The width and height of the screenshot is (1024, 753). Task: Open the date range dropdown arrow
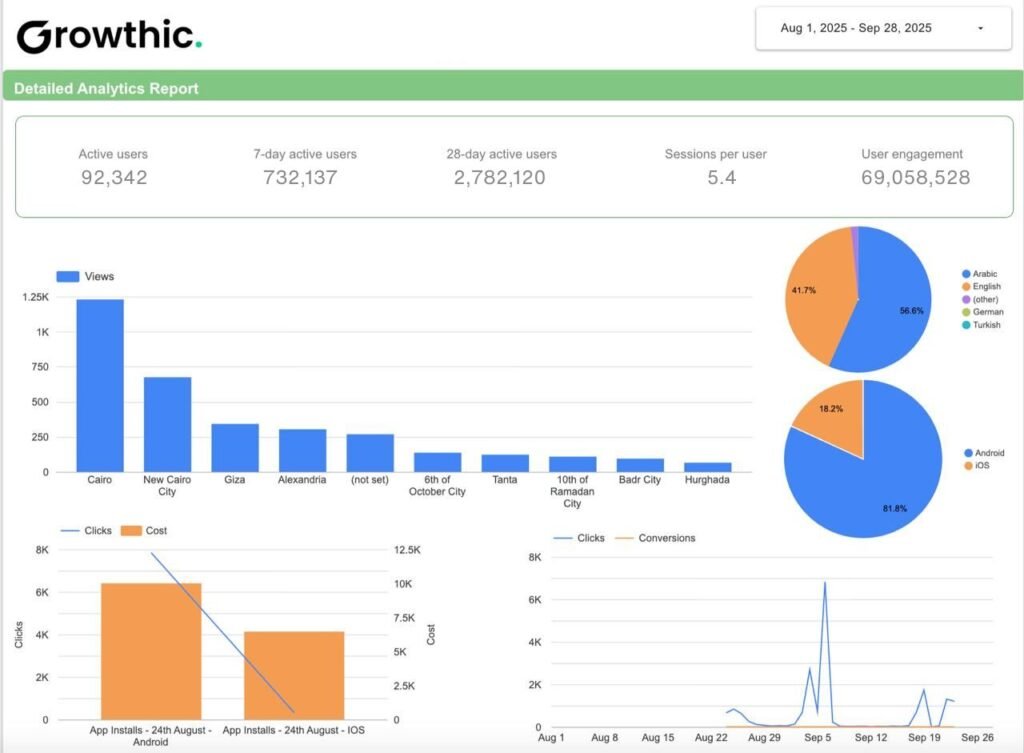pyautogui.click(x=980, y=29)
